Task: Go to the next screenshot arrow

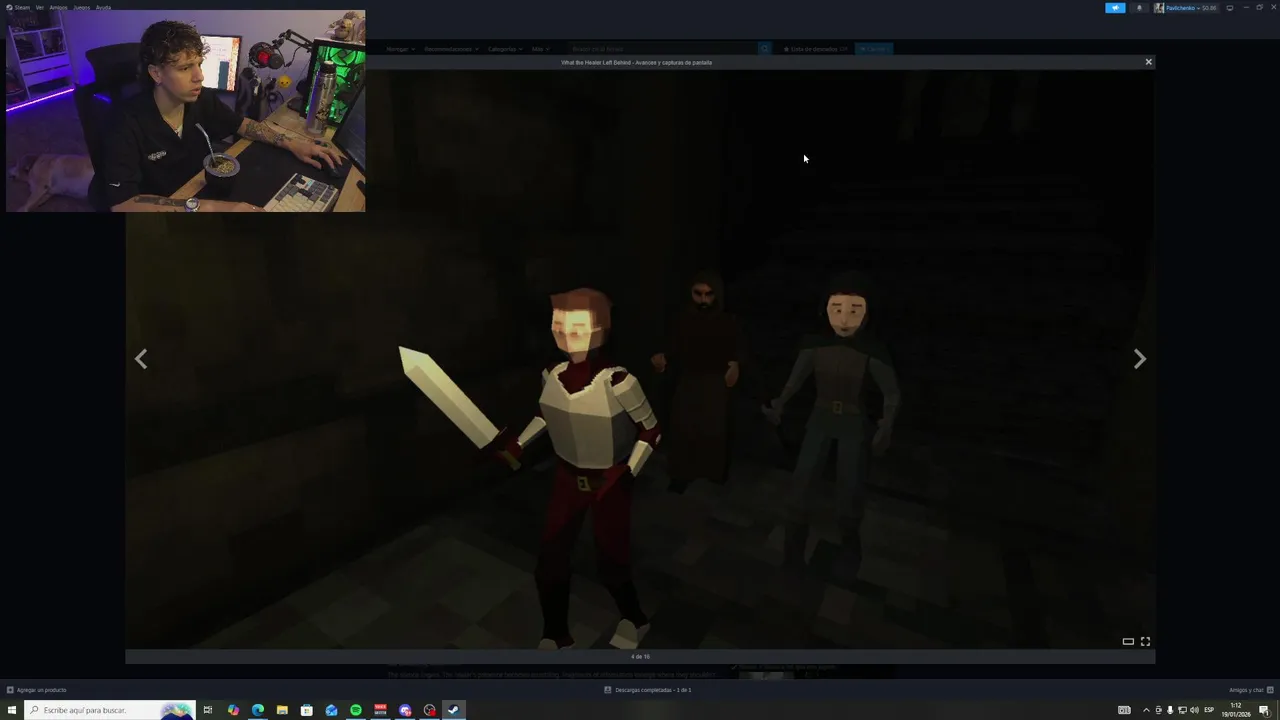Action: (1139, 359)
